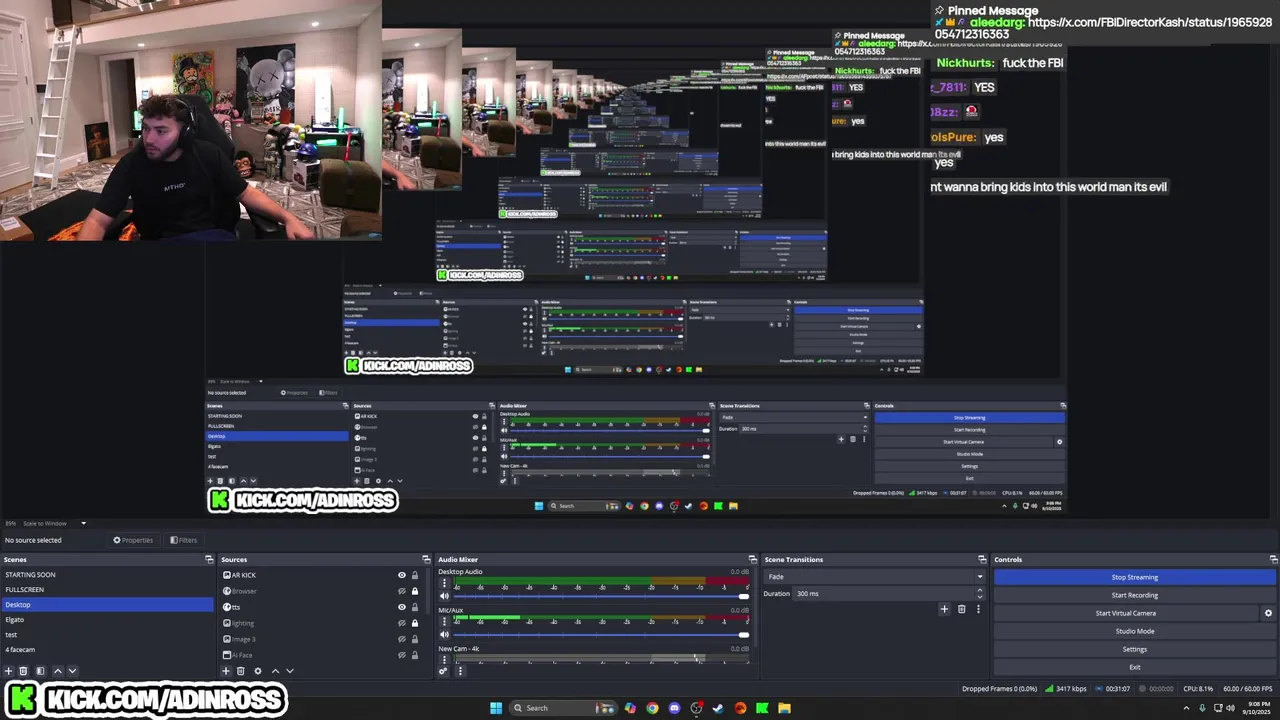Select the Desktop scene
1280x720 pixels.
coord(107,604)
